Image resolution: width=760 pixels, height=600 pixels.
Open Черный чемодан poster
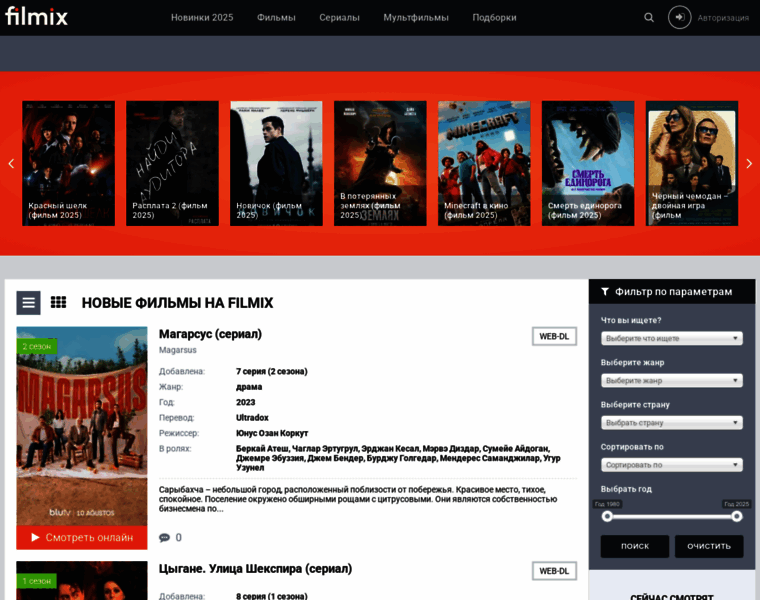[x=692, y=163]
